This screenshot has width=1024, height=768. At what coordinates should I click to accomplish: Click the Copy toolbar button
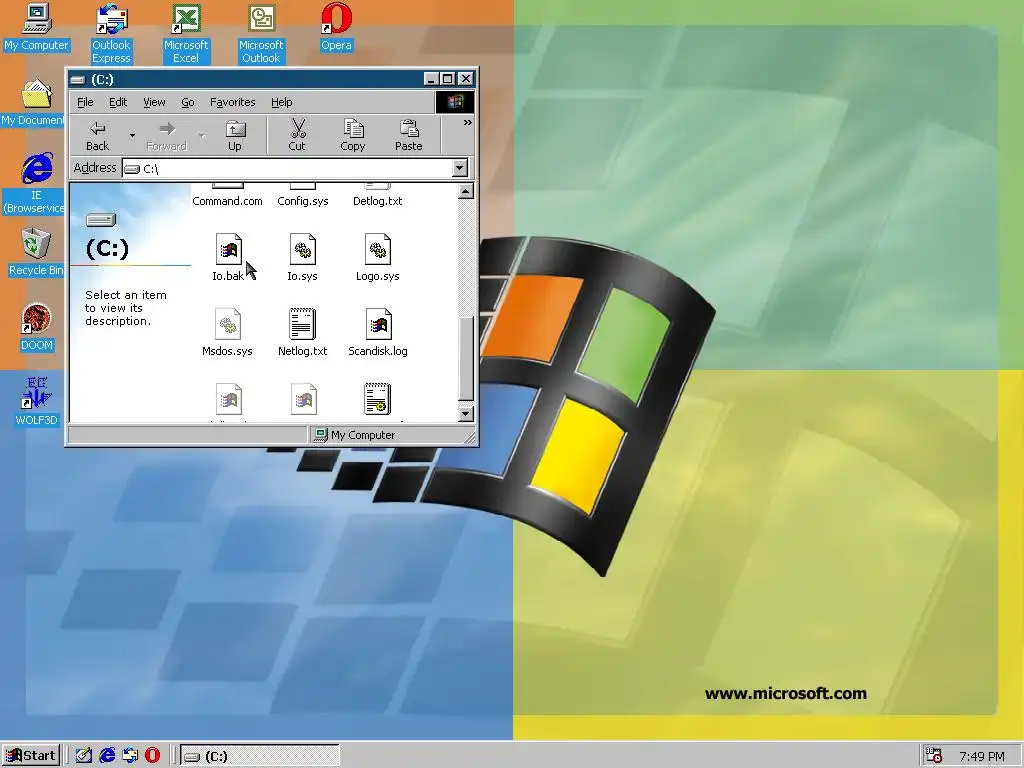coord(353,135)
